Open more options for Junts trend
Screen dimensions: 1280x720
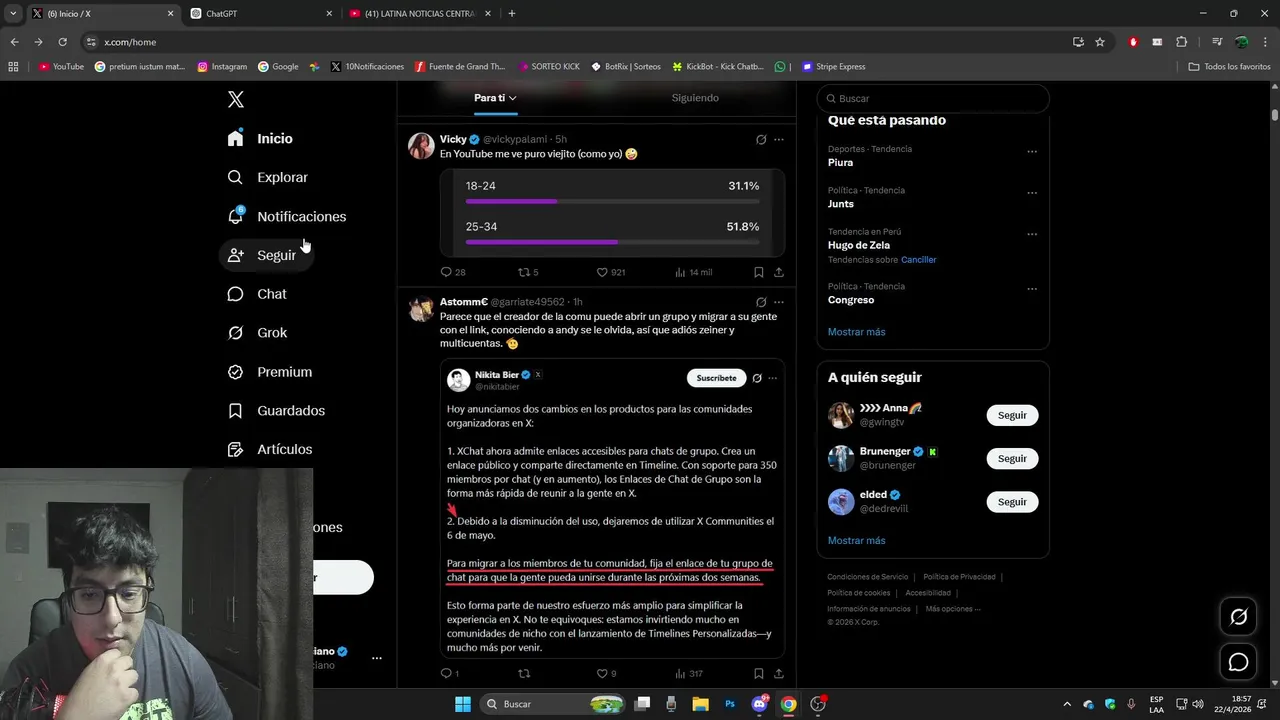point(1032,193)
